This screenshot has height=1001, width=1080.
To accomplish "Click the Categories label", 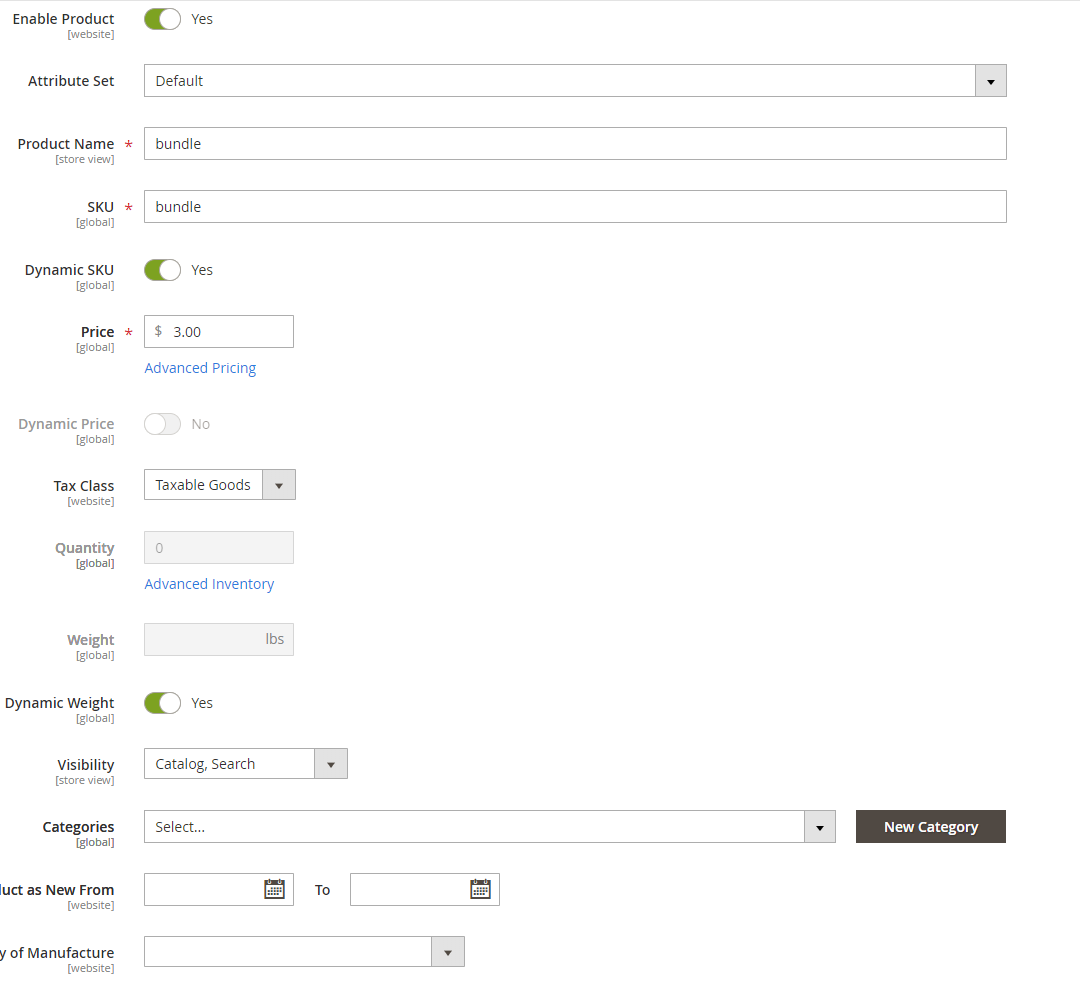I will [79, 827].
